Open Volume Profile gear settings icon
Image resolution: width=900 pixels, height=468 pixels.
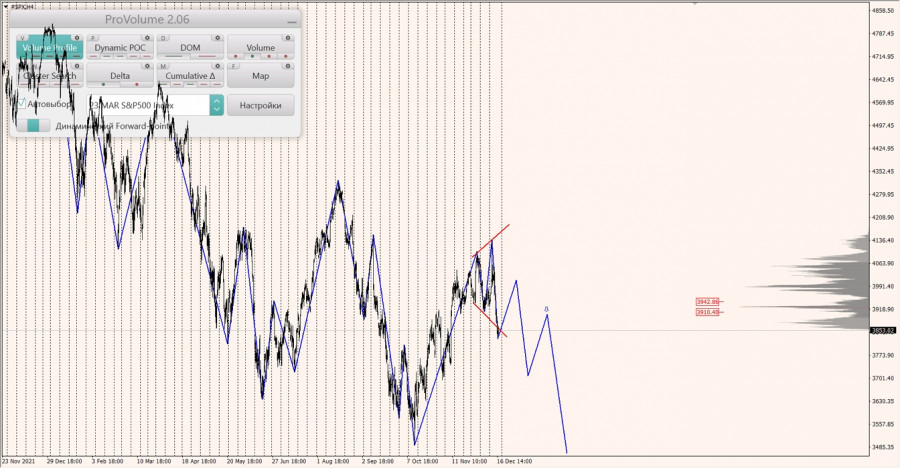[79, 38]
